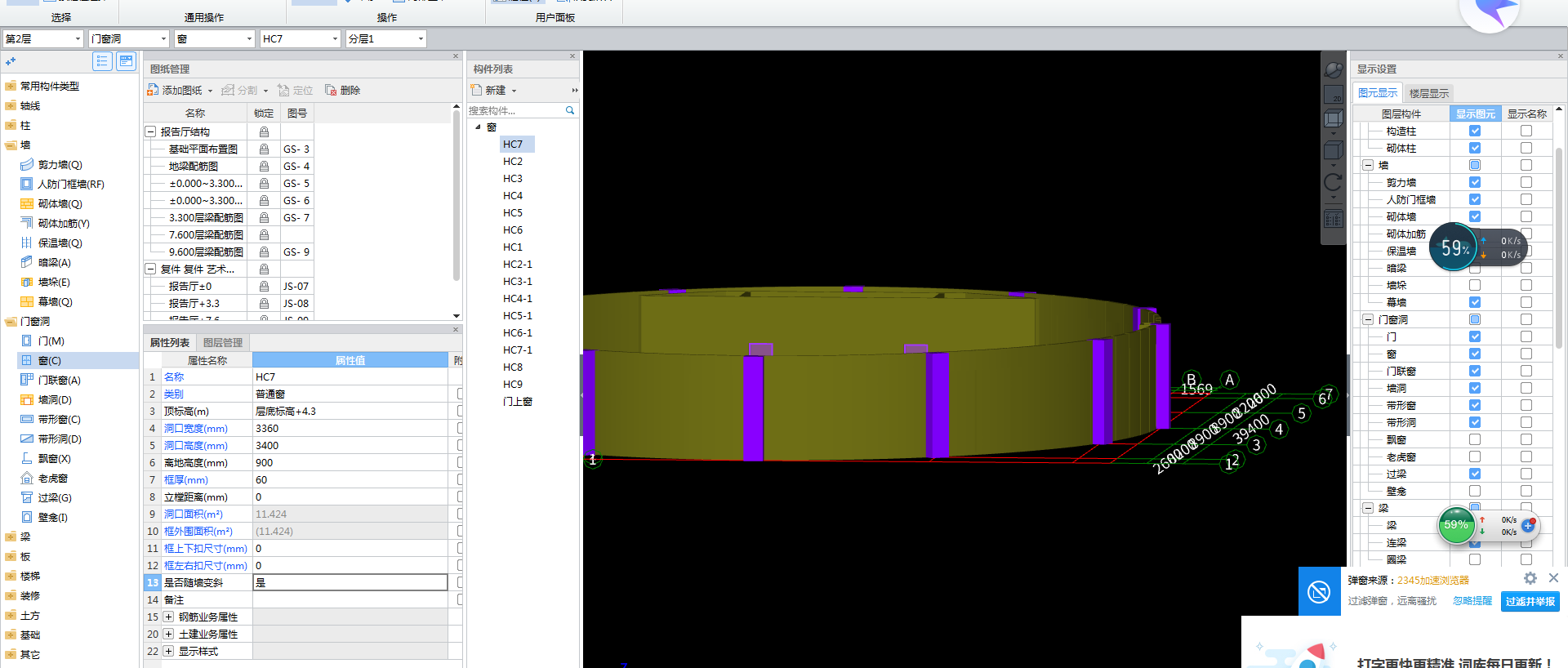The width and height of the screenshot is (1568, 668).
Task: Uncheck 显示图元 for 构造柱
Action: pos(1475,131)
